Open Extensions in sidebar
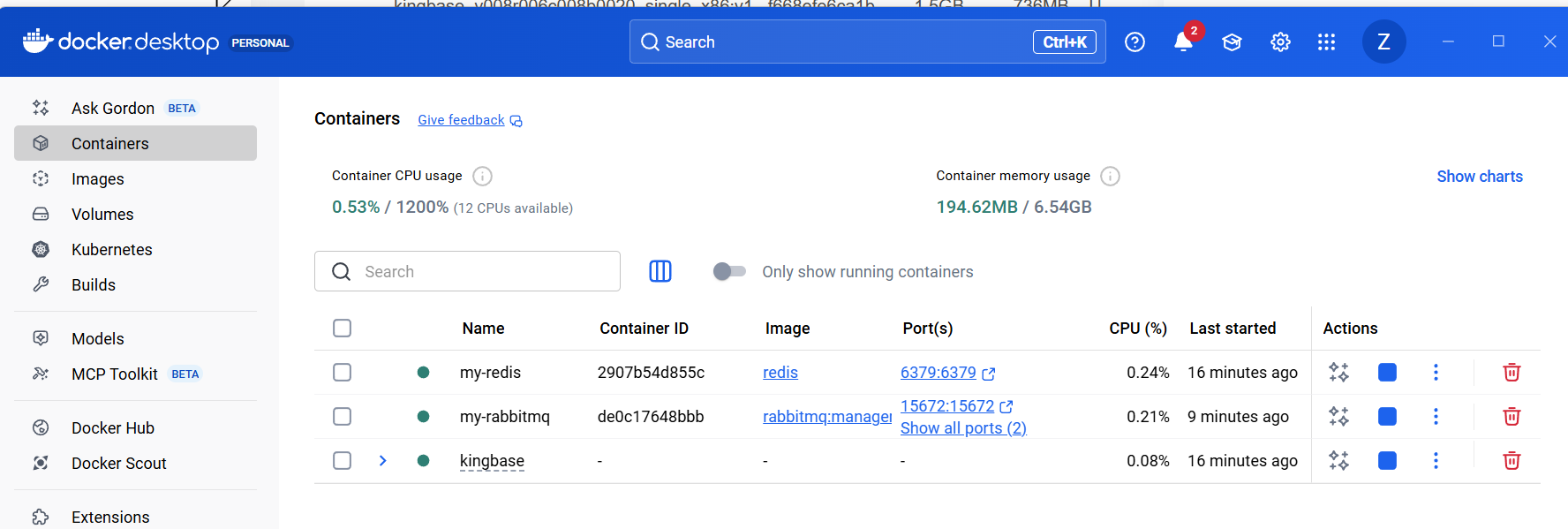1568x529 pixels. pyautogui.click(x=135, y=517)
